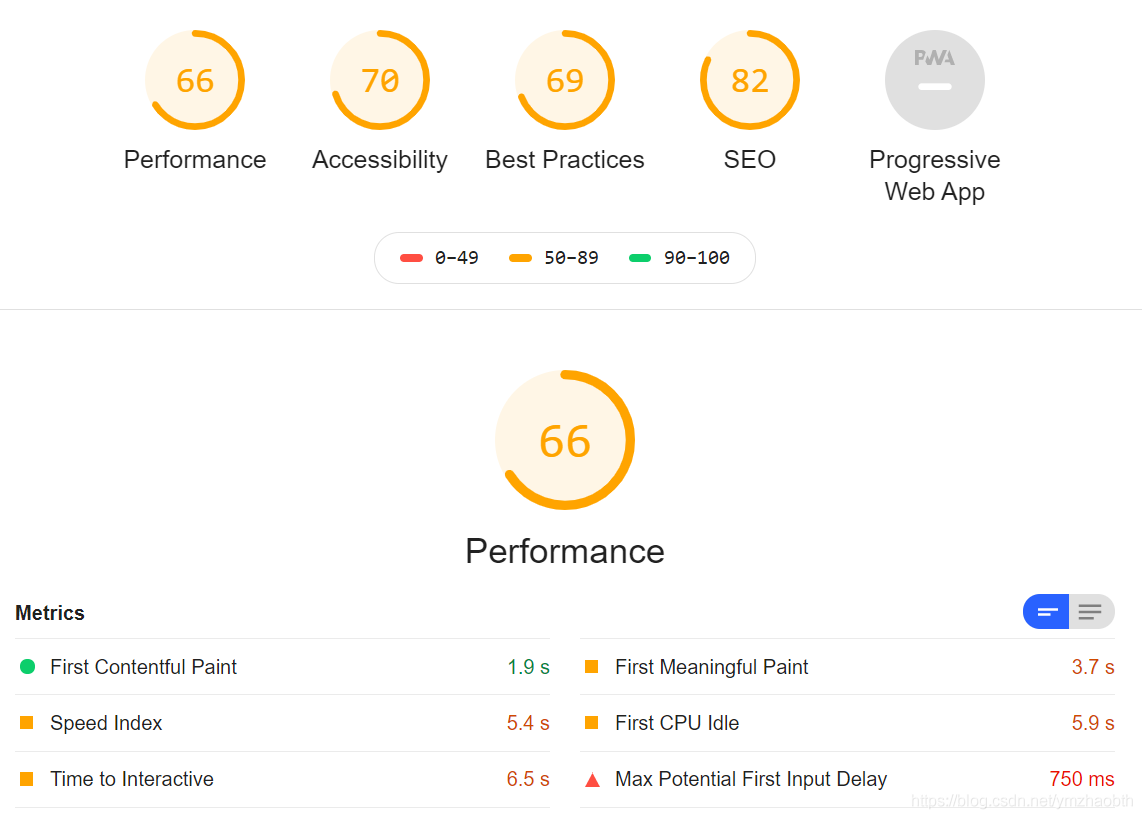Click the Best Practices category label
1142x819 pixels.
[564, 159]
